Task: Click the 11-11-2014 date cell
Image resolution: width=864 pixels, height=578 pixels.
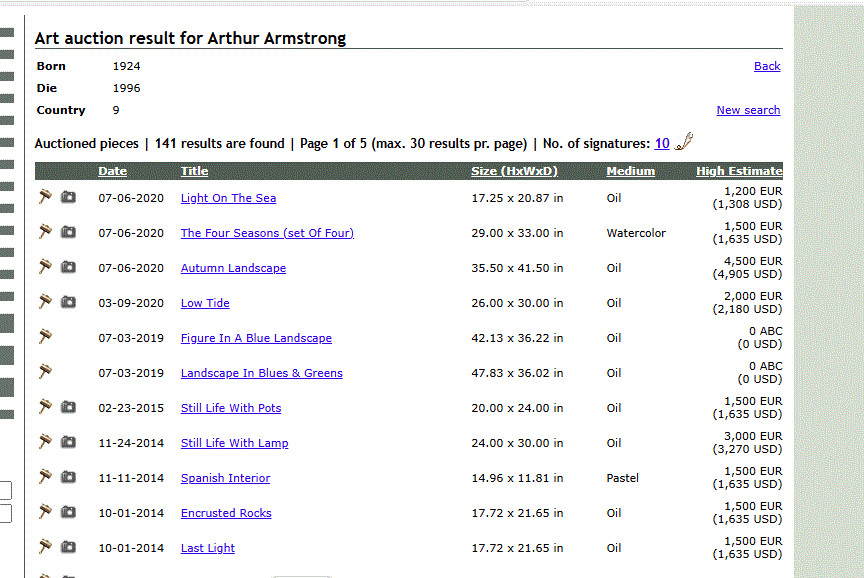Action: 131,478
